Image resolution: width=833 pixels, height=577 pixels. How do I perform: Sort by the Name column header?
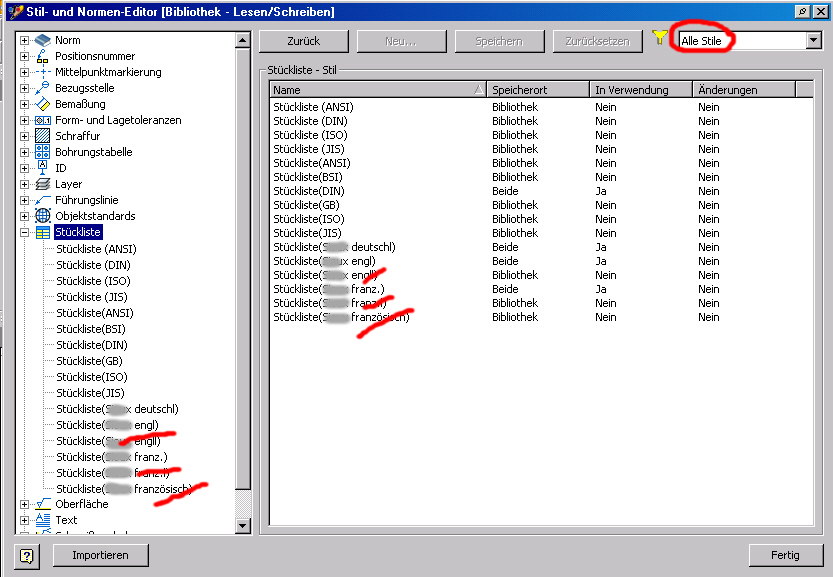pos(378,90)
